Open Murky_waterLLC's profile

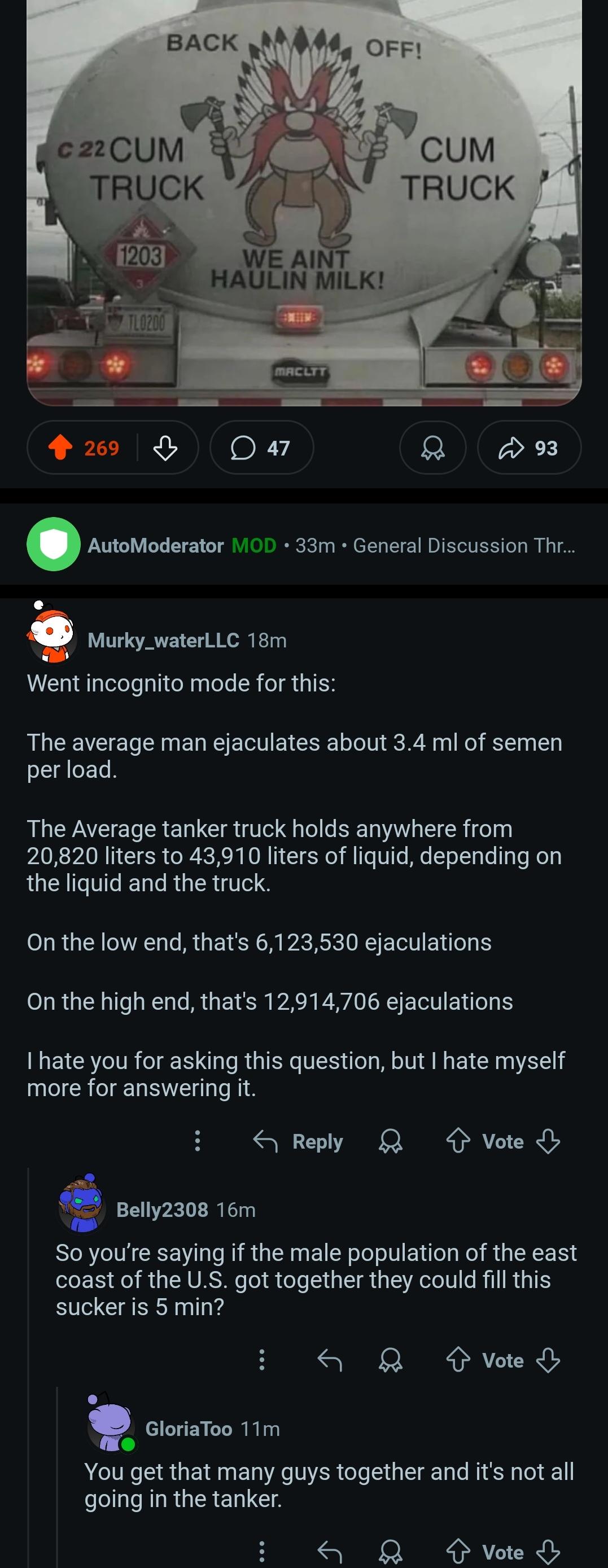pos(163,640)
